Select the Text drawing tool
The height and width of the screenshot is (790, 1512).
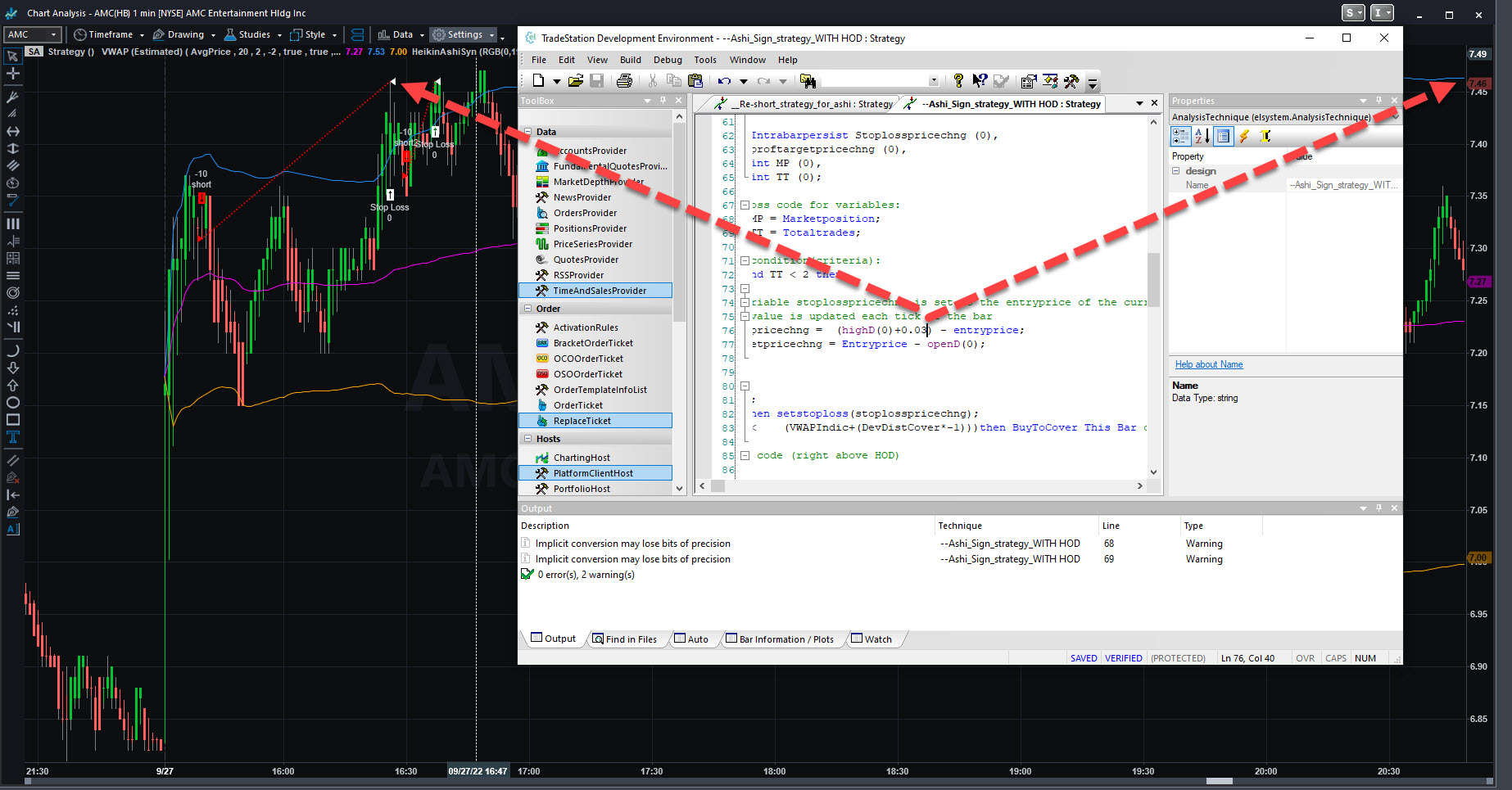point(12,437)
